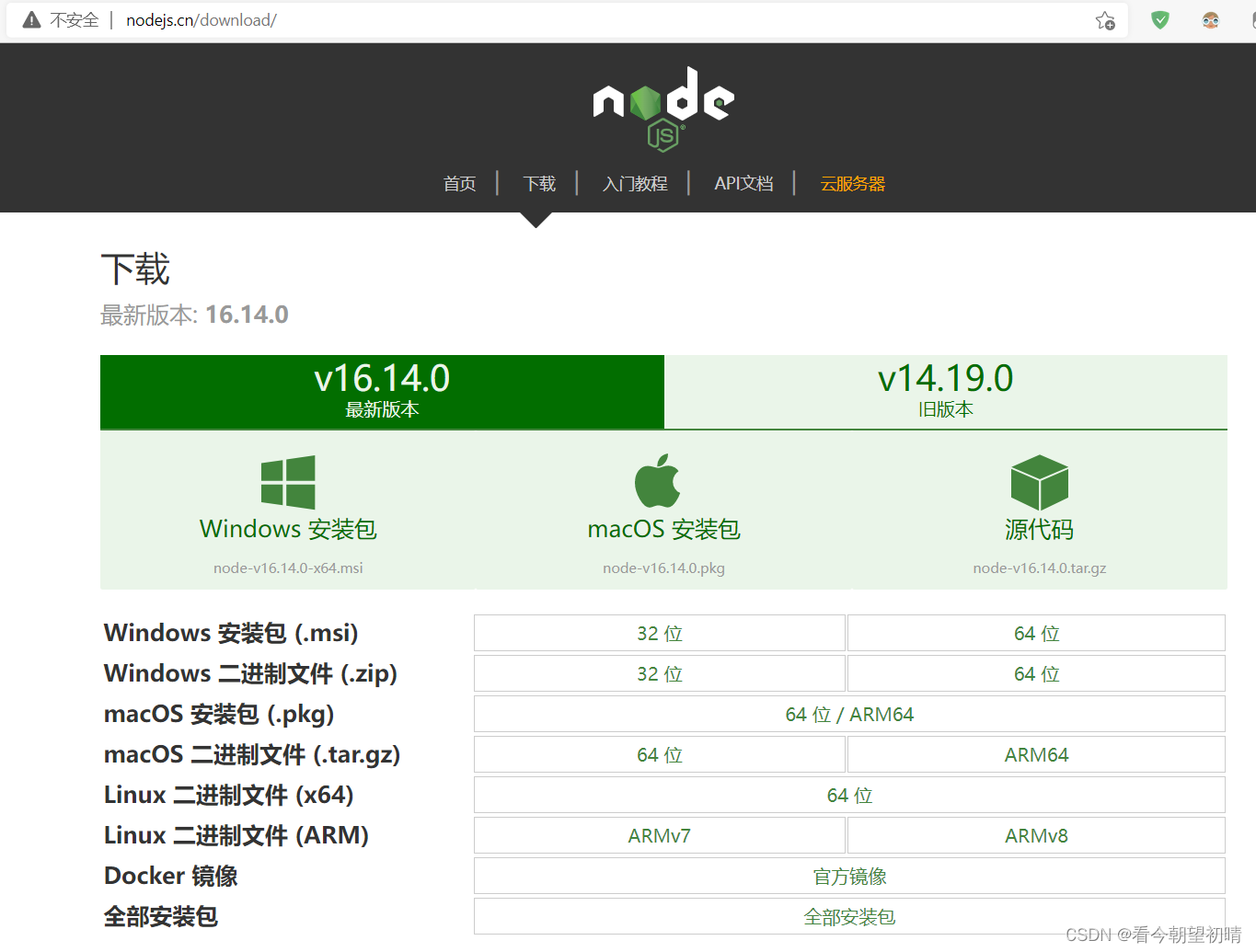Viewport: 1256px width, 952px height.
Task: Open the avatar face extension icon
Action: pyautogui.click(x=1211, y=20)
